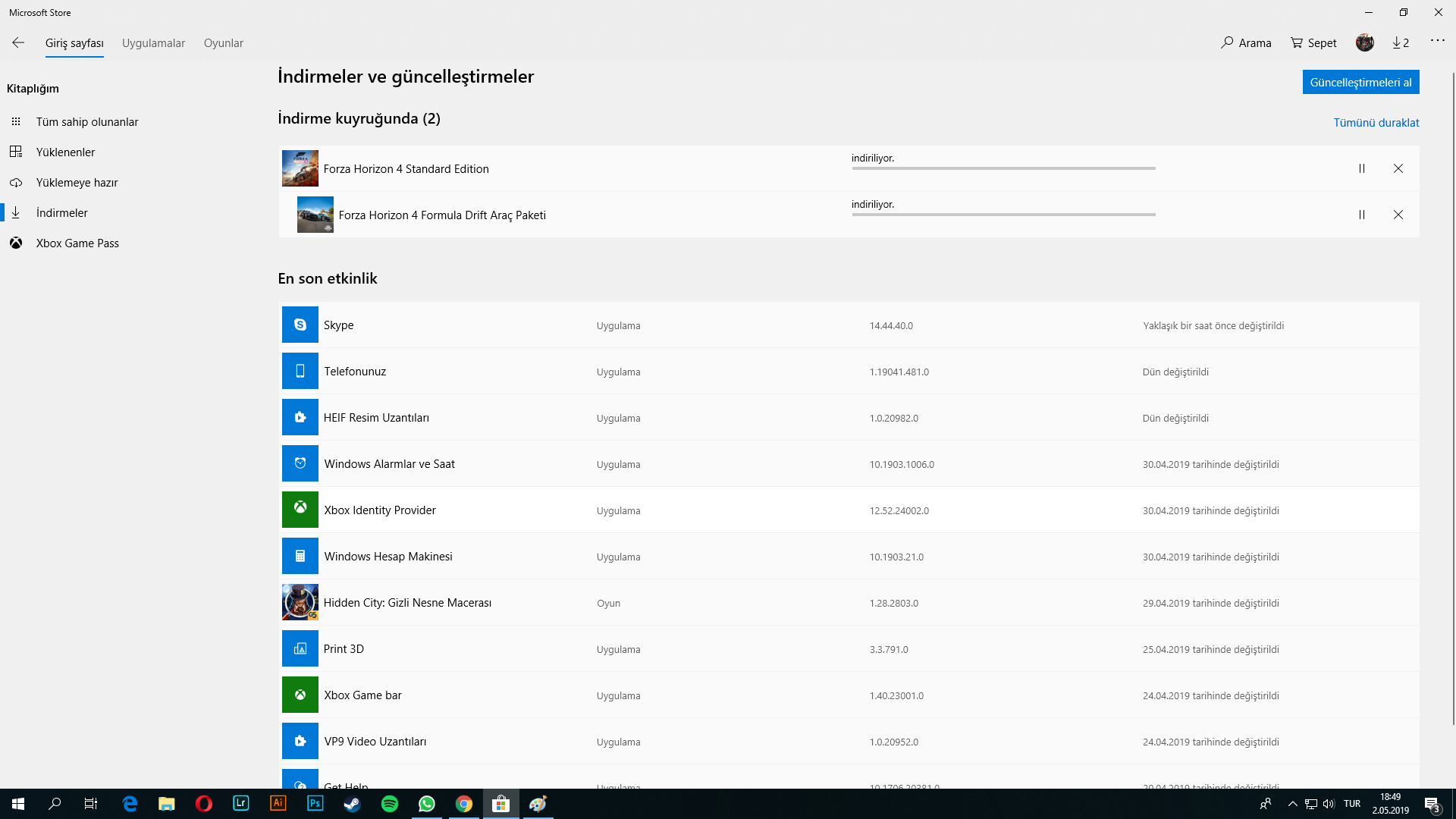Click the HEIF Resim Uzantıları icon

[300, 417]
